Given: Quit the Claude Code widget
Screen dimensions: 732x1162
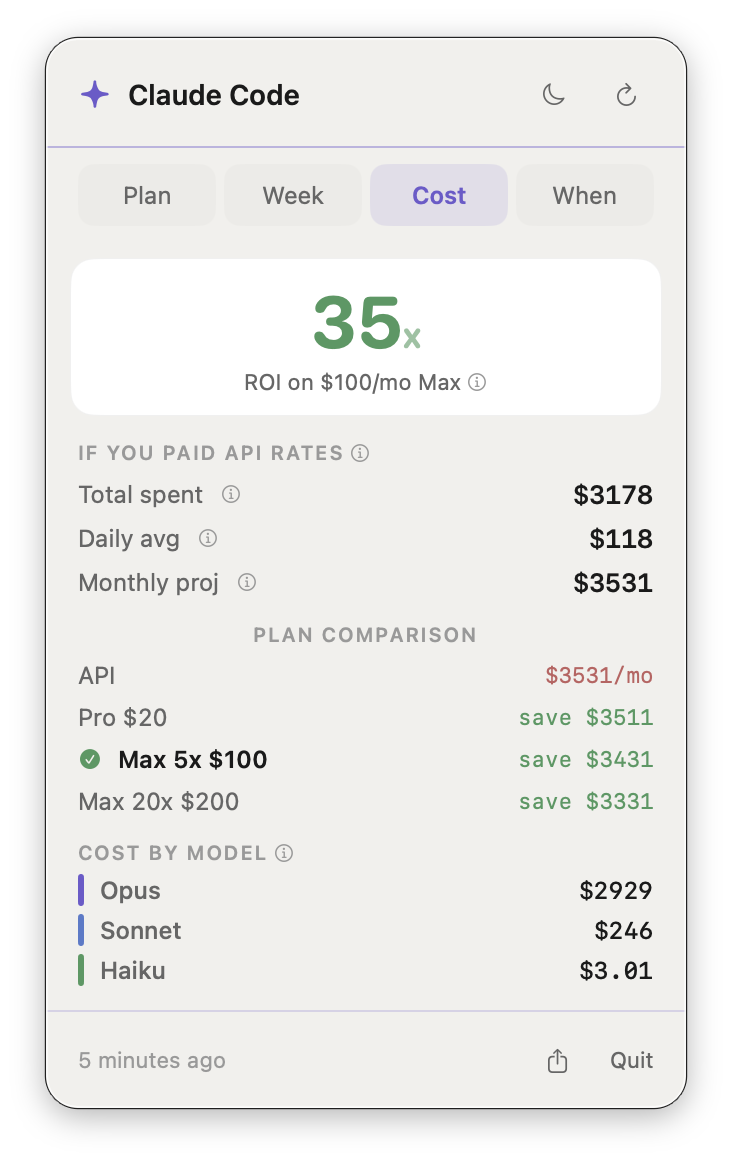Looking at the screenshot, I should click(631, 1060).
